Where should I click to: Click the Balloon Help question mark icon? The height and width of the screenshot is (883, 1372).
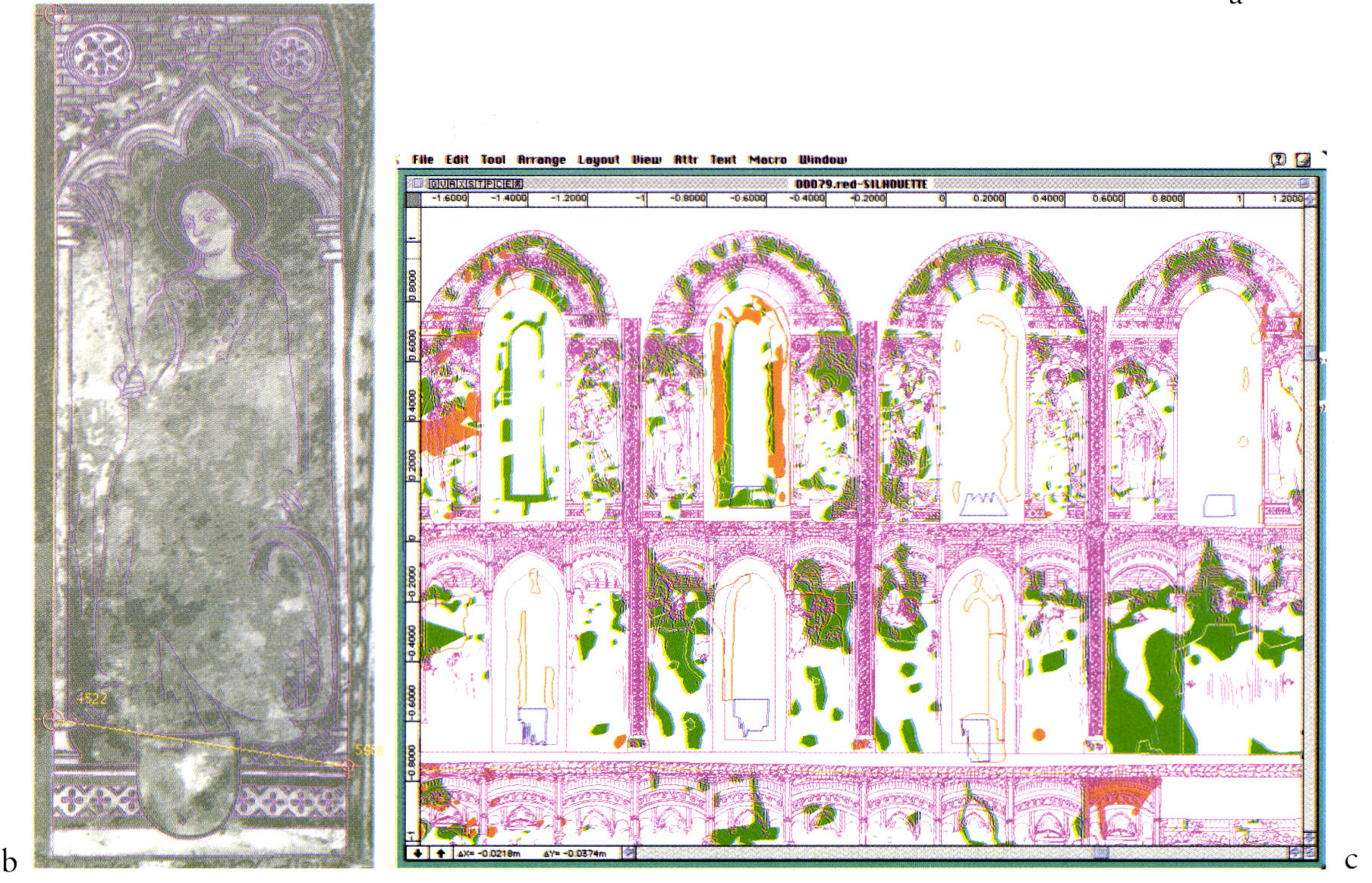1279,159
